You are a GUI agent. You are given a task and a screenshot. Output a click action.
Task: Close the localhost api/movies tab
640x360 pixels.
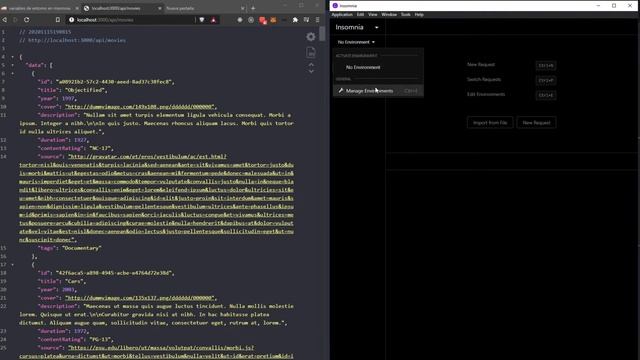pos(160,8)
